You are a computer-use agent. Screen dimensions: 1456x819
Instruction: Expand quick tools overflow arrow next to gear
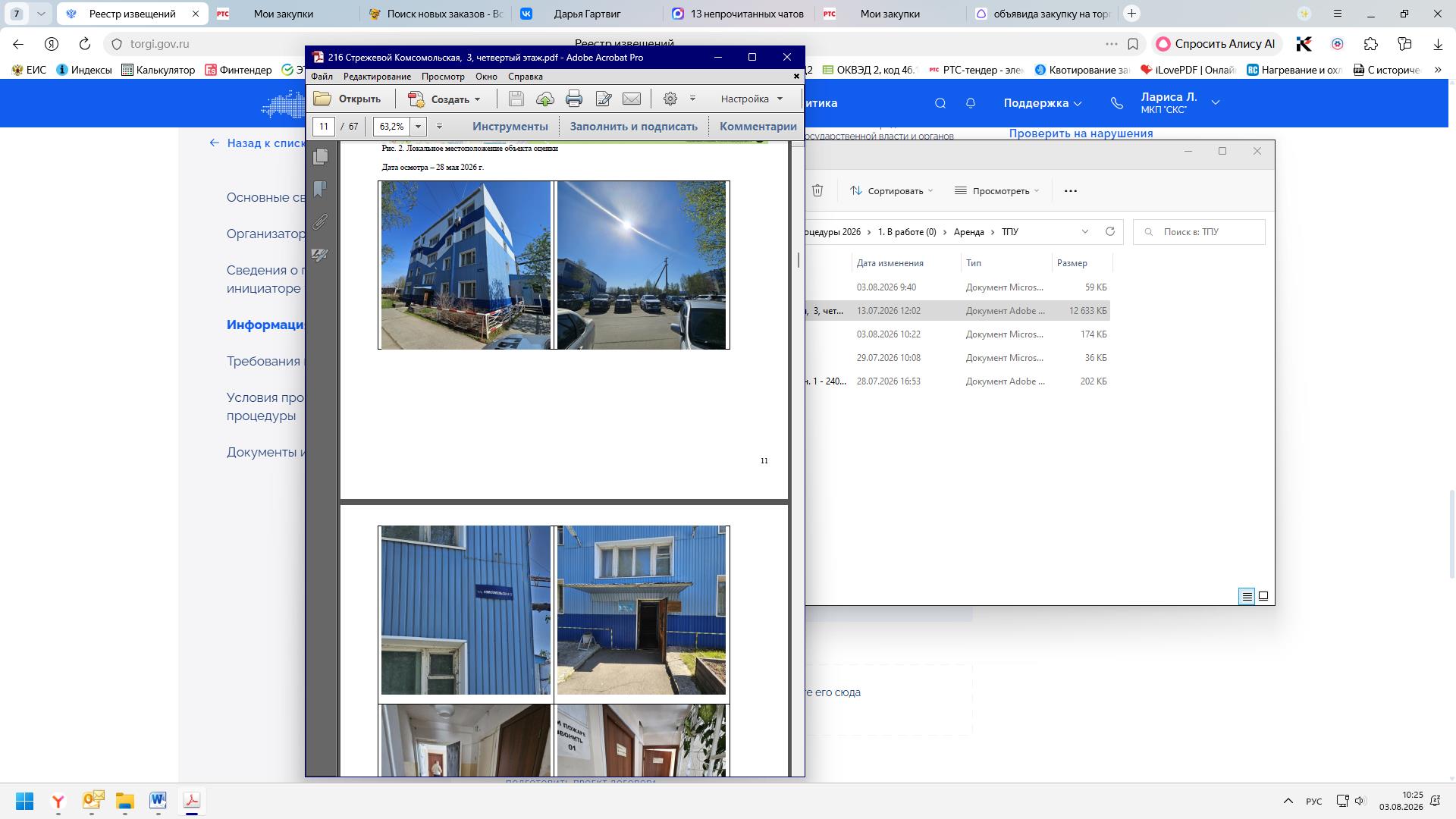point(692,99)
